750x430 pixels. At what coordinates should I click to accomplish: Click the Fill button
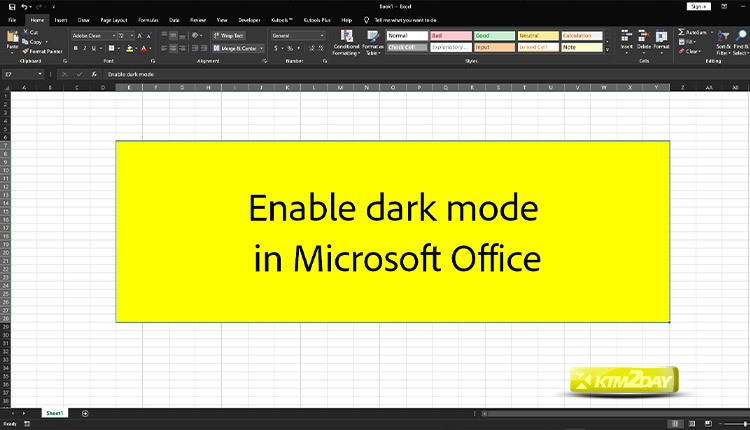[x=687, y=42]
